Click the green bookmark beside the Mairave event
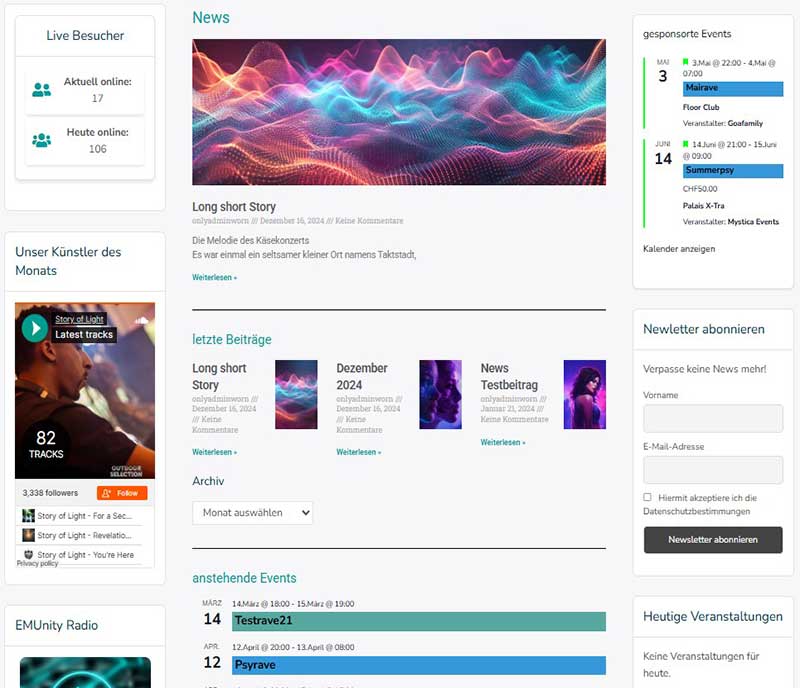Image resolution: width=800 pixels, height=688 pixels. pos(686,60)
